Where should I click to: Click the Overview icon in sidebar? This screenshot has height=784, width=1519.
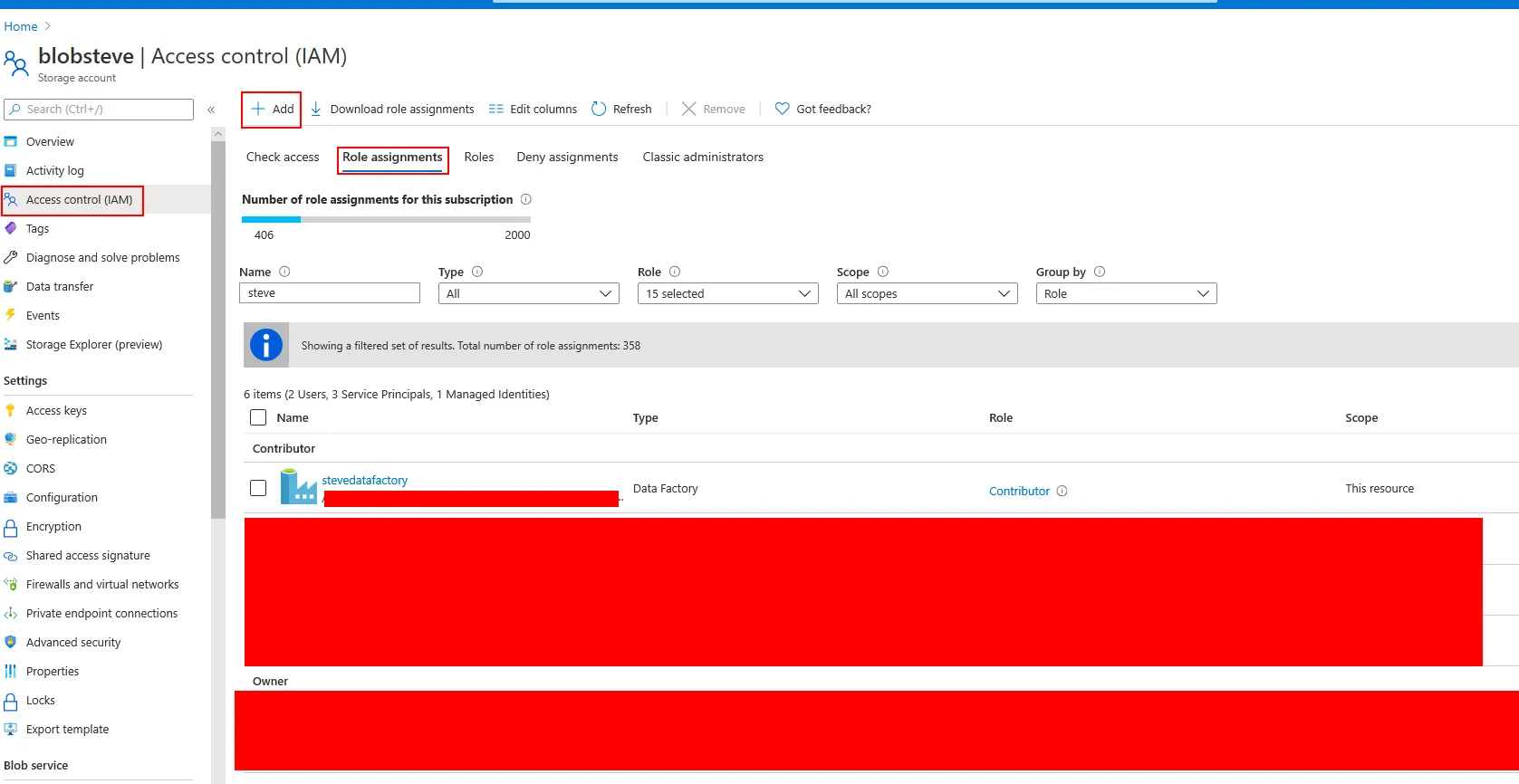pyautogui.click(x=11, y=141)
